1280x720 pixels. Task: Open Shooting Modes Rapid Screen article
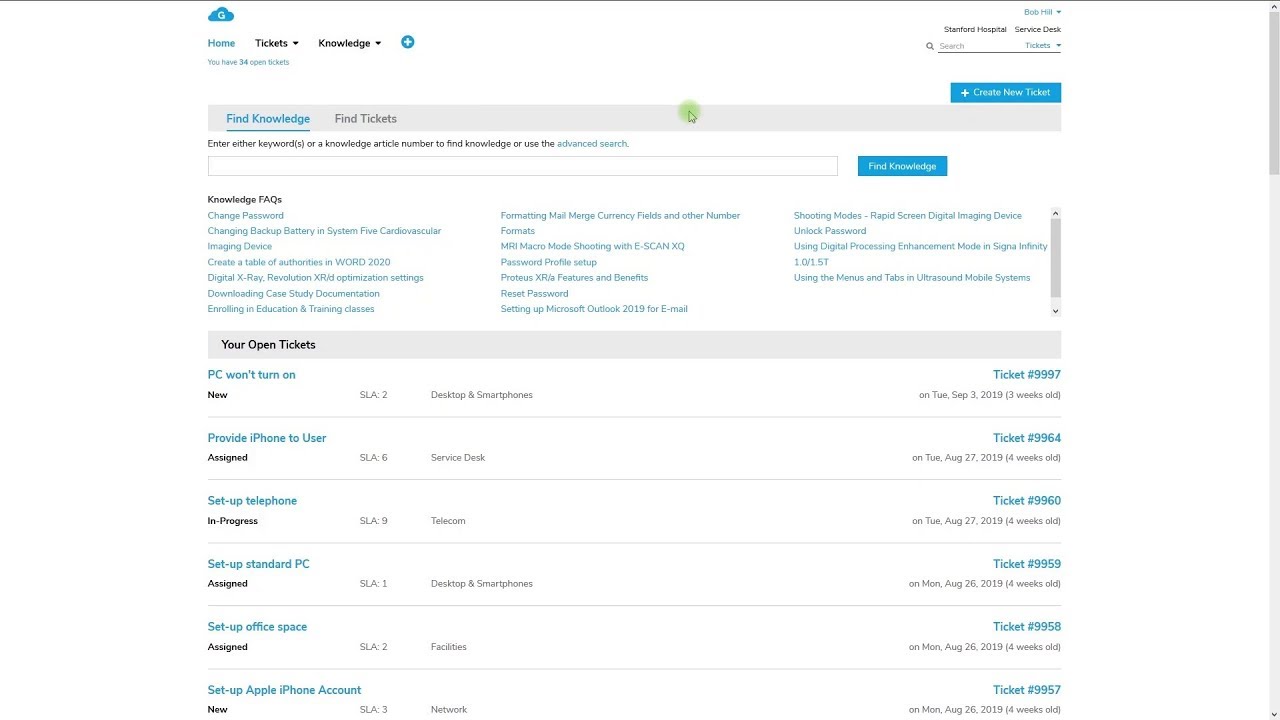(x=907, y=215)
